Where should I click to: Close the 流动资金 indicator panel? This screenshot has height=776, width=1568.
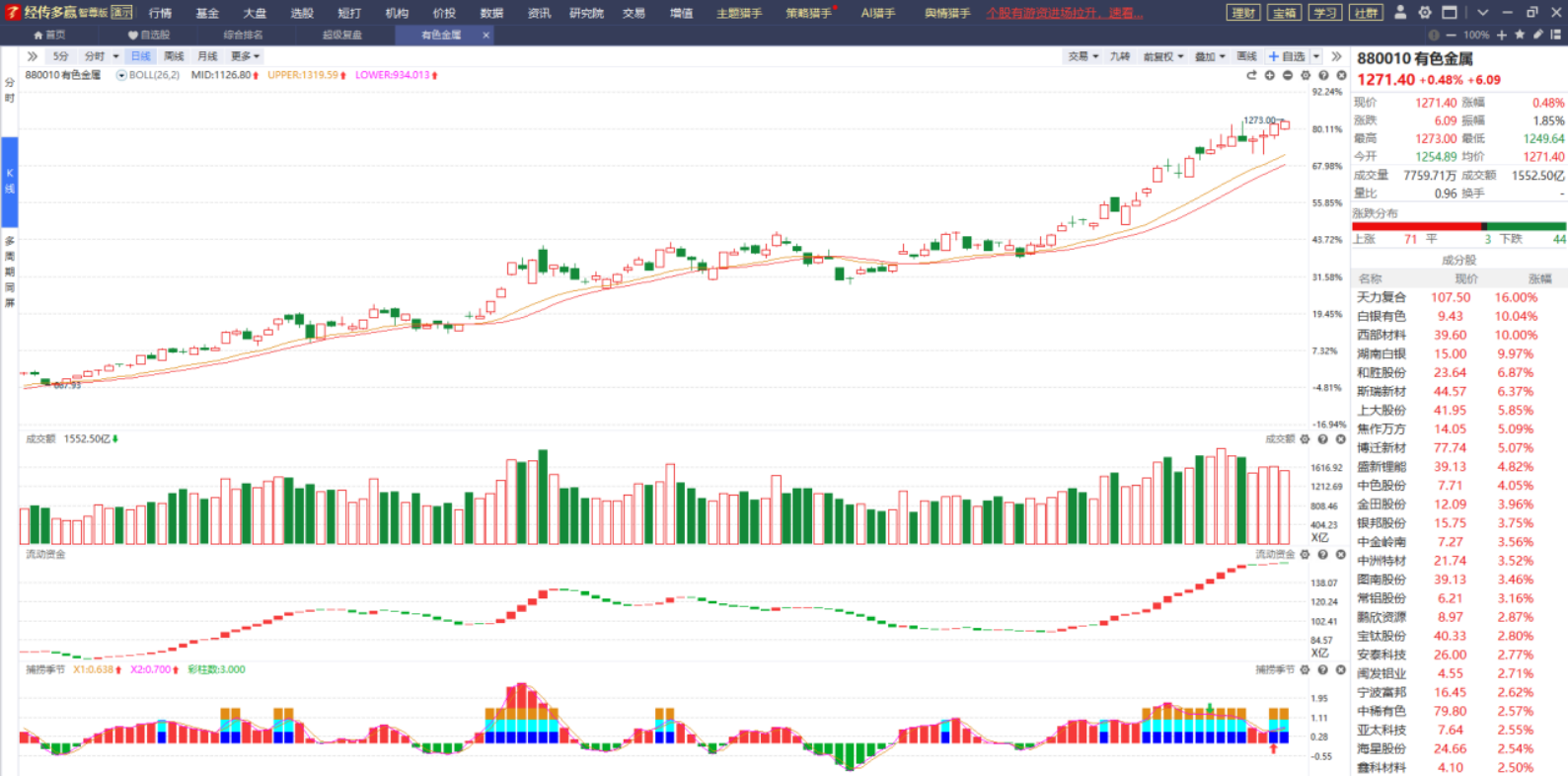(x=1341, y=555)
